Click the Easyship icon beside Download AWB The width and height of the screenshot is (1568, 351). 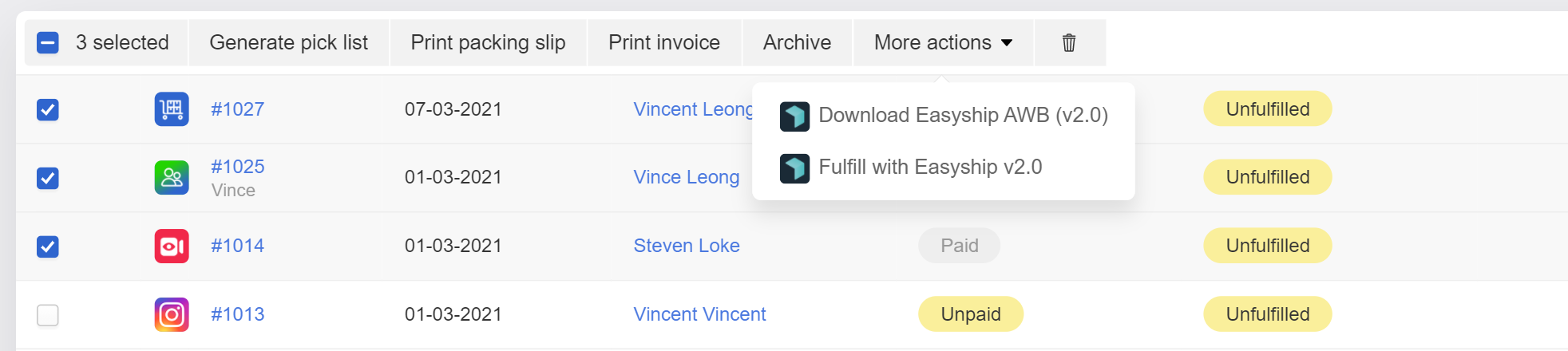pyautogui.click(x=794, y=116)
